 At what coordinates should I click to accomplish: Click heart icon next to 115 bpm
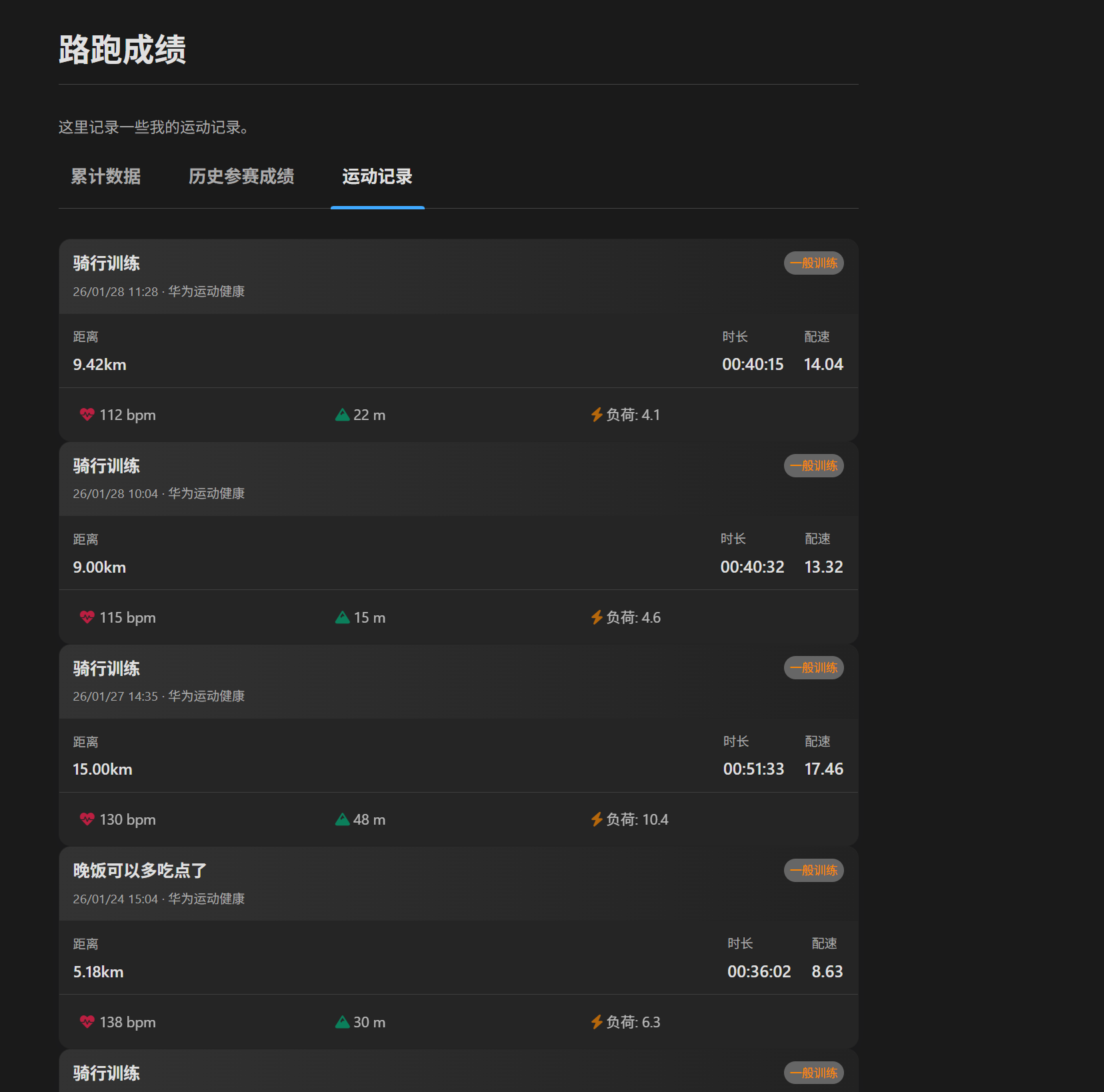click(x=87, y=617)
